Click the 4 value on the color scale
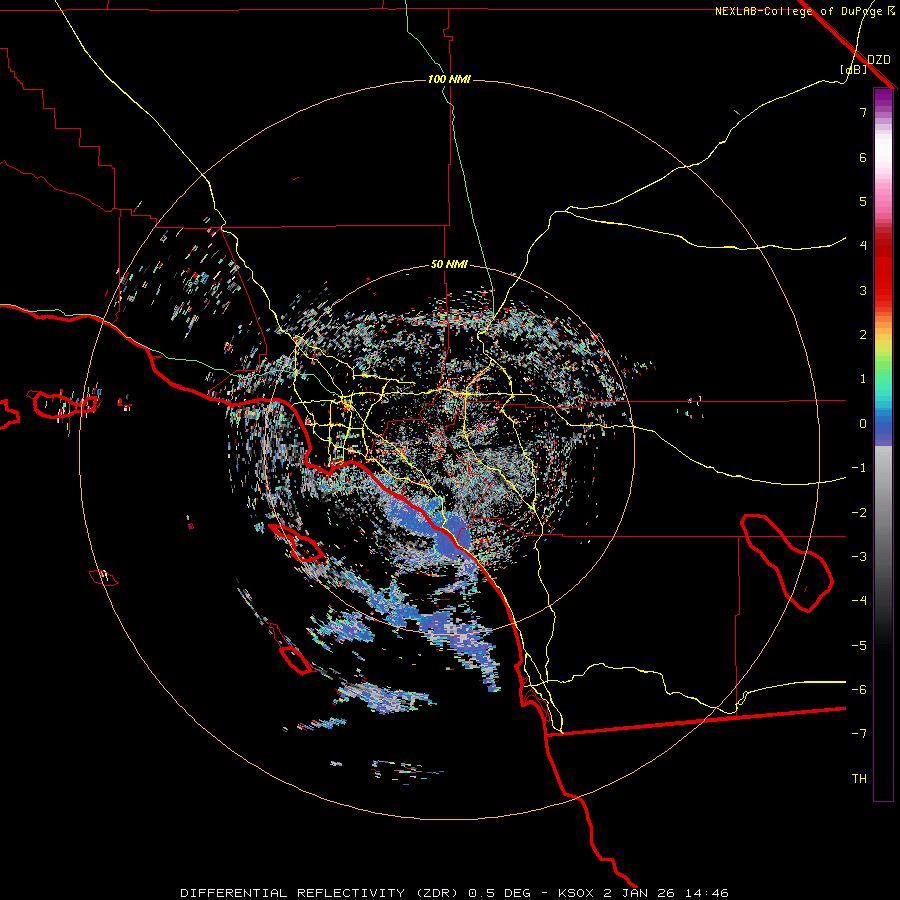Screen dimensions: 900x900 [863, 245]
